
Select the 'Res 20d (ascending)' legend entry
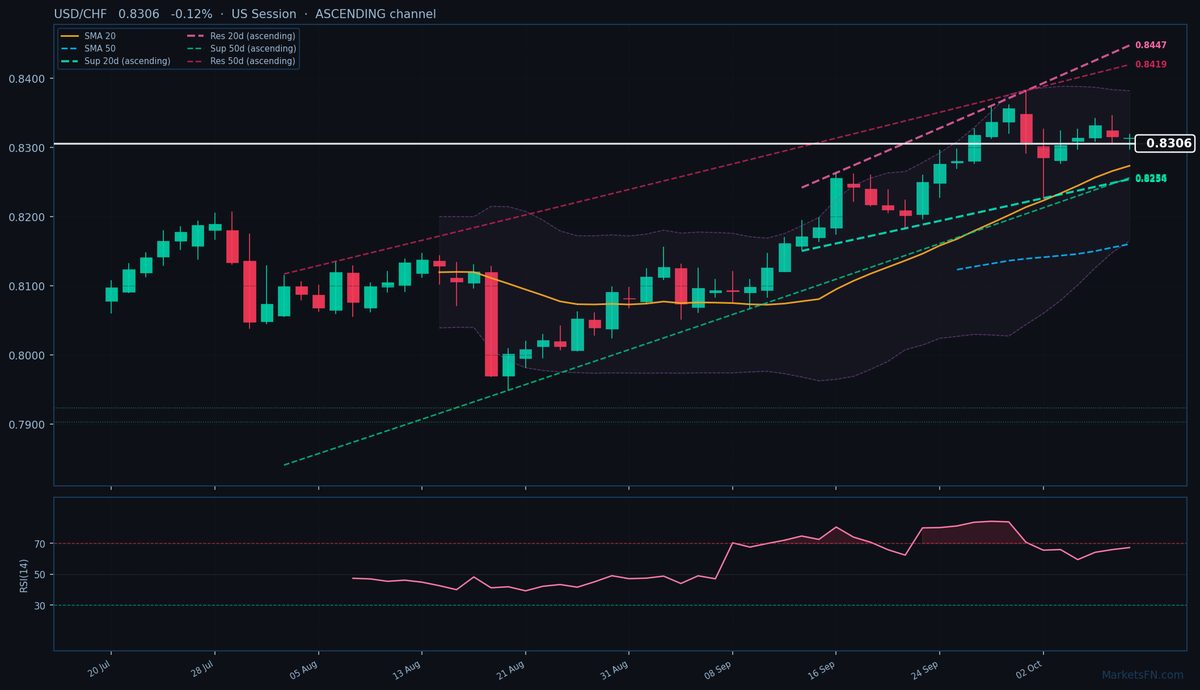[x=241, y=36]
